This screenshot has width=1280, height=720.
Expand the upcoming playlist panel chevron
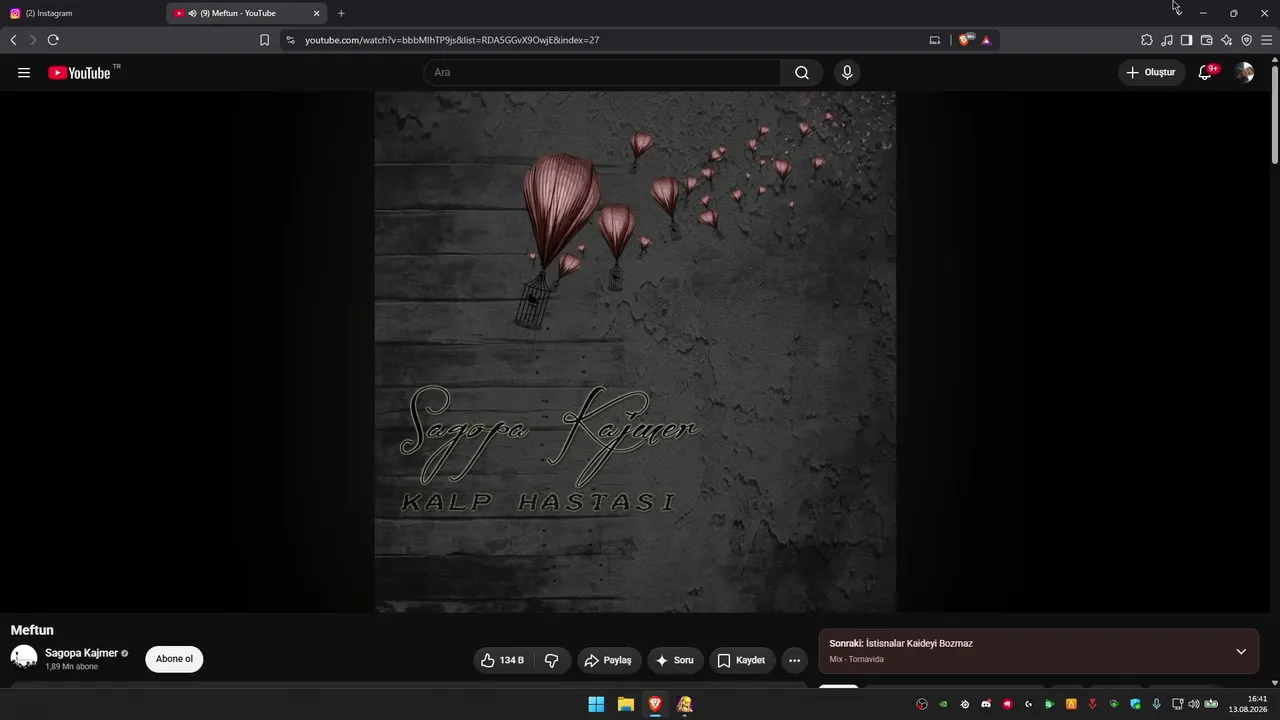tap(1241, 652)
